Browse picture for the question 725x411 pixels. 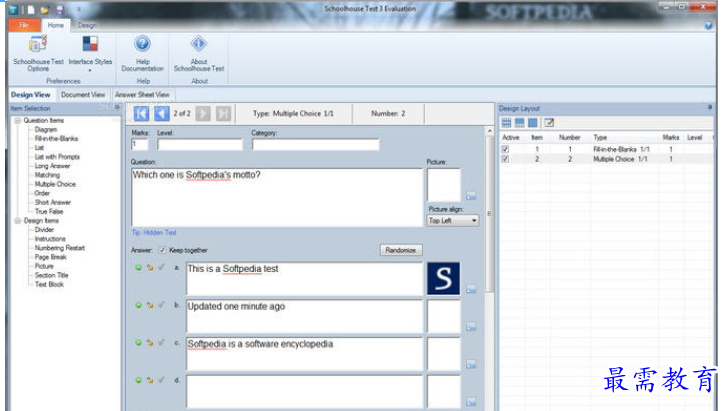[x=471, y=196]
